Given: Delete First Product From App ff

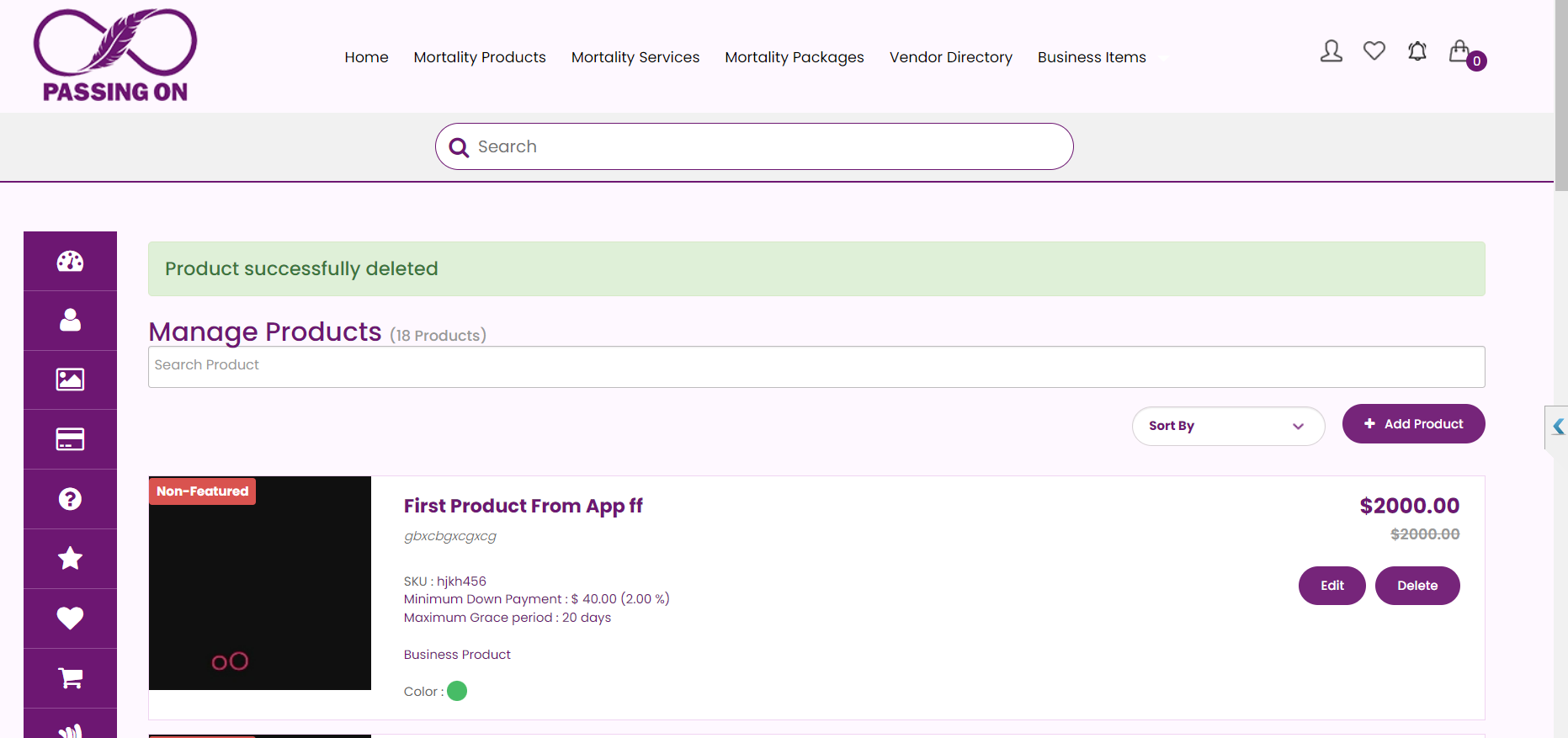Looking at the screenshot, I should pos(1417,586).
